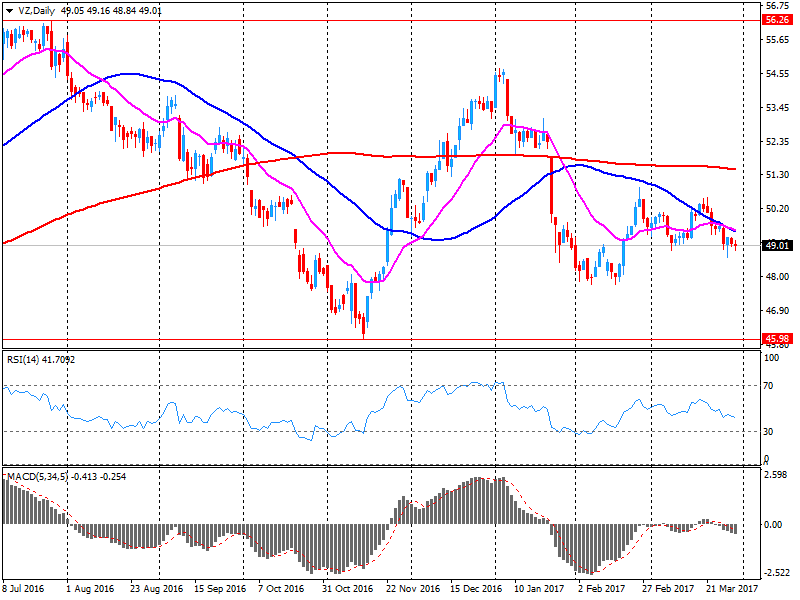Click the triangle arrow beside VZ,Daily
The height and width of the screenshot is (600, 800).
9,10
